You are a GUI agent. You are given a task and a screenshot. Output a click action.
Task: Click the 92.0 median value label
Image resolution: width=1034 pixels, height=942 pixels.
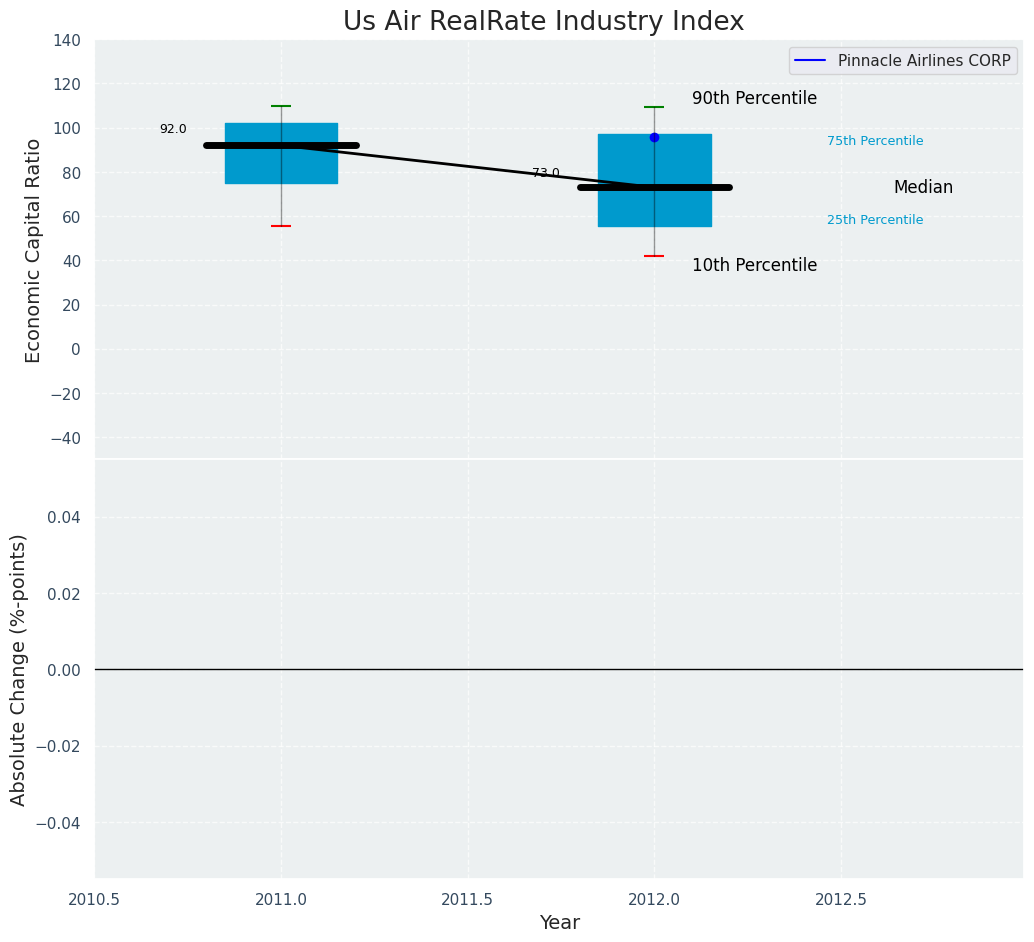(173, 129)
